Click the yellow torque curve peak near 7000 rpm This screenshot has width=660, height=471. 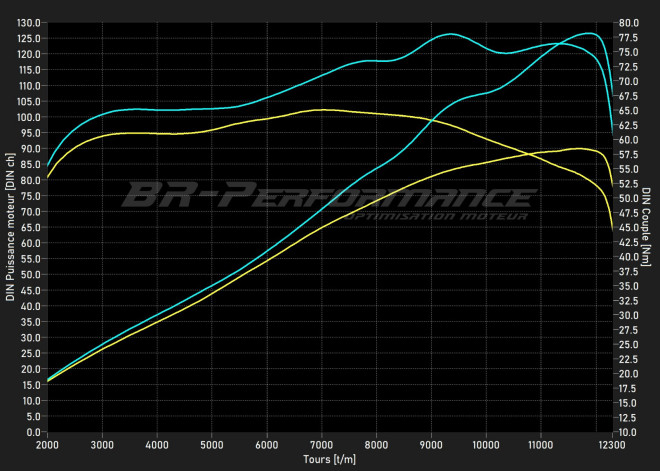click(x=321, y=110)
